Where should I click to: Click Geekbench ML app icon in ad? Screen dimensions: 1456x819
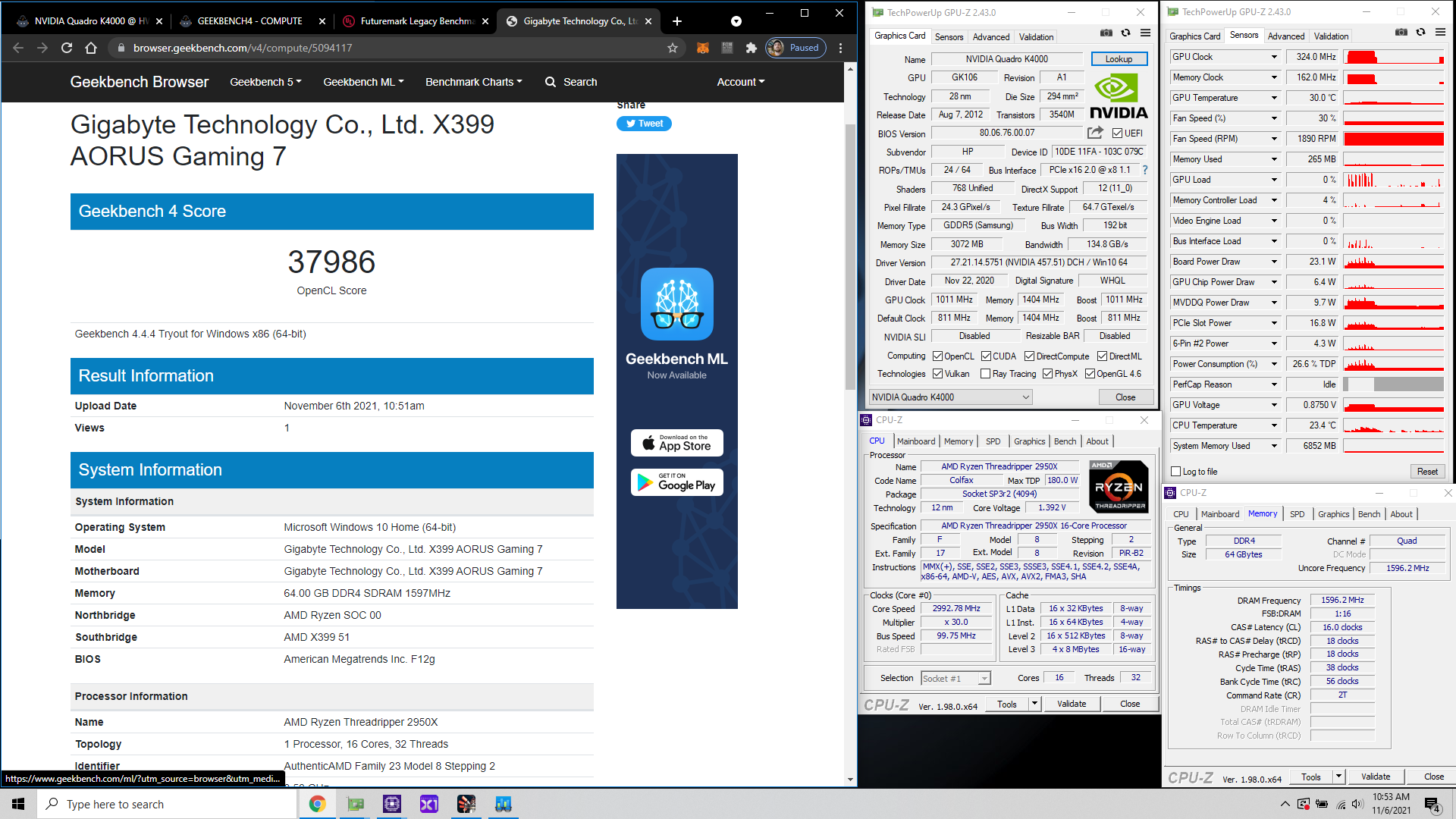coord(676,303)
